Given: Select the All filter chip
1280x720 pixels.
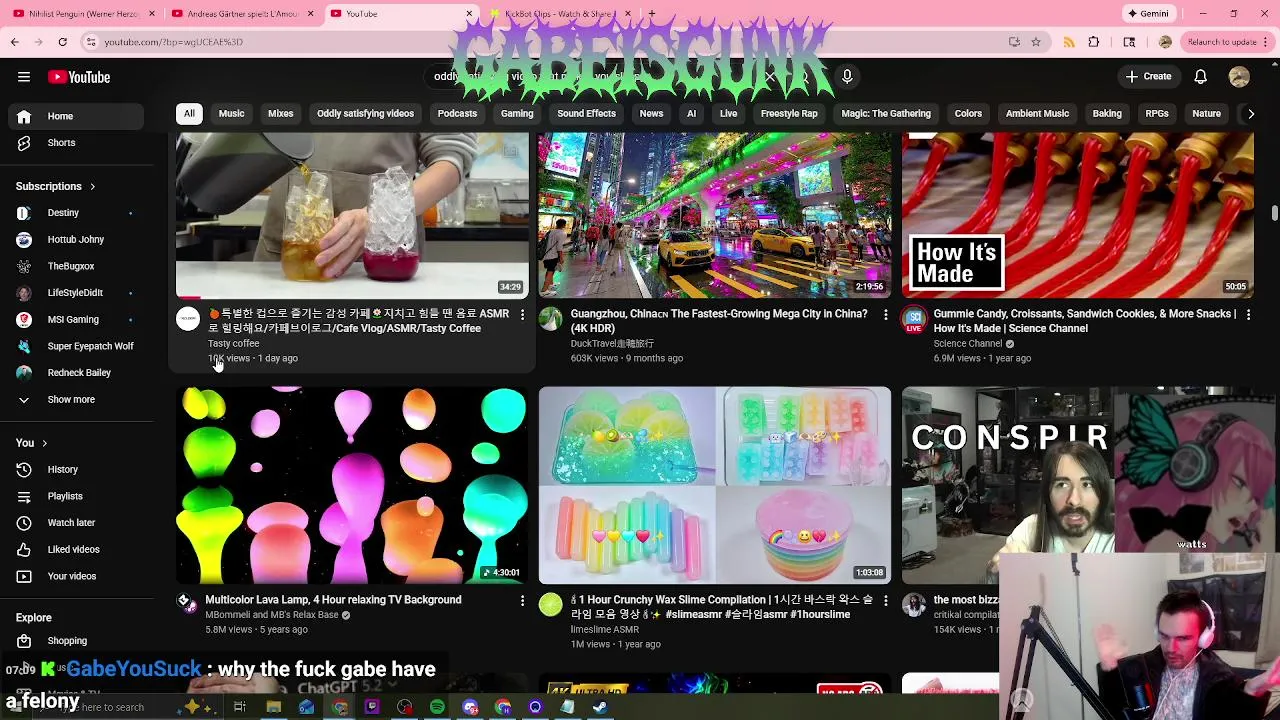Looking at the screenshot, I should 189,114.
